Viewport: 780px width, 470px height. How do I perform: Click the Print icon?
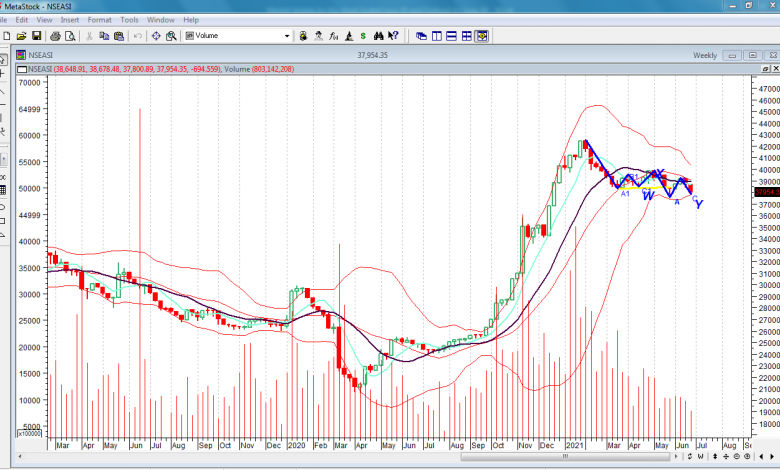(55, 36)
